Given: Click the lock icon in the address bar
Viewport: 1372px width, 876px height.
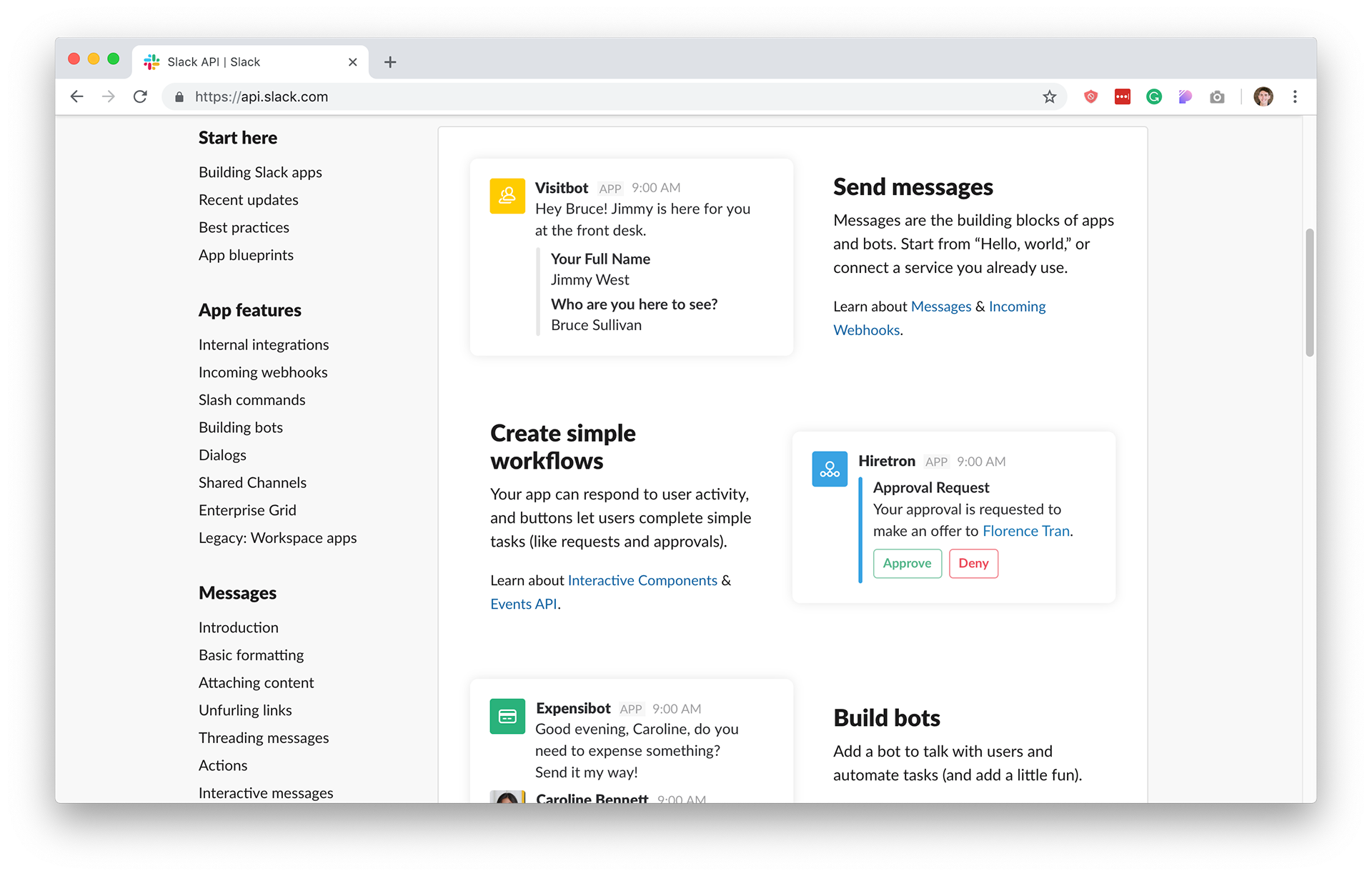Looking at the screenshot, I should coord(179,97).
